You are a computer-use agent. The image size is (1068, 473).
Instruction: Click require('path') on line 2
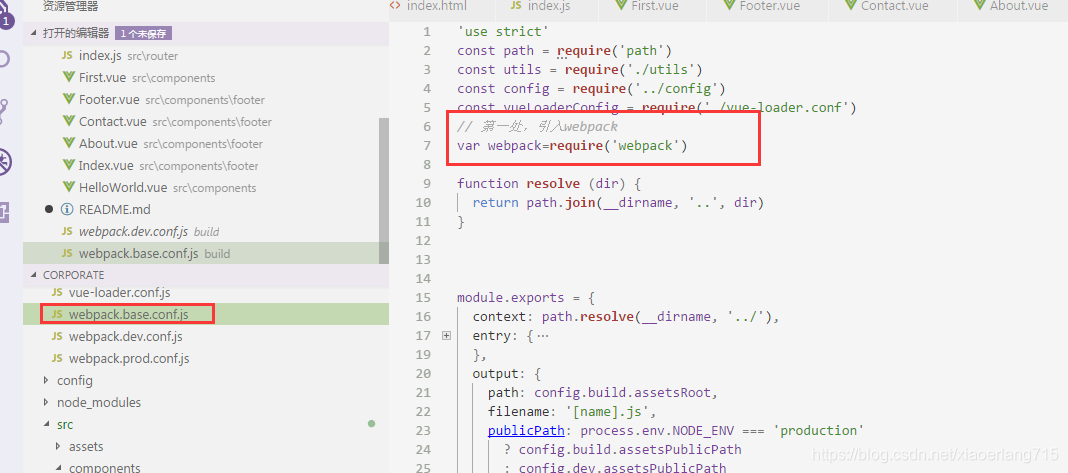point(615,50)
